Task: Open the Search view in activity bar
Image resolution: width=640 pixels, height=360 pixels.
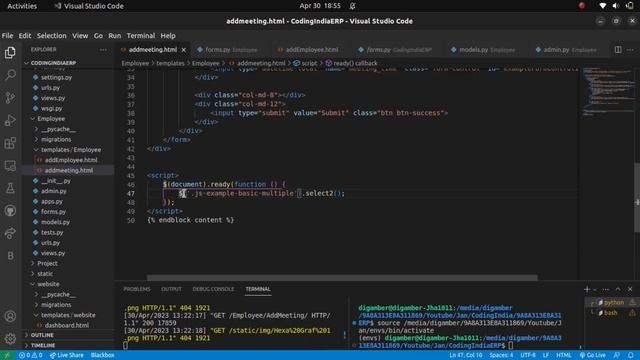Action: coord(10,75)
